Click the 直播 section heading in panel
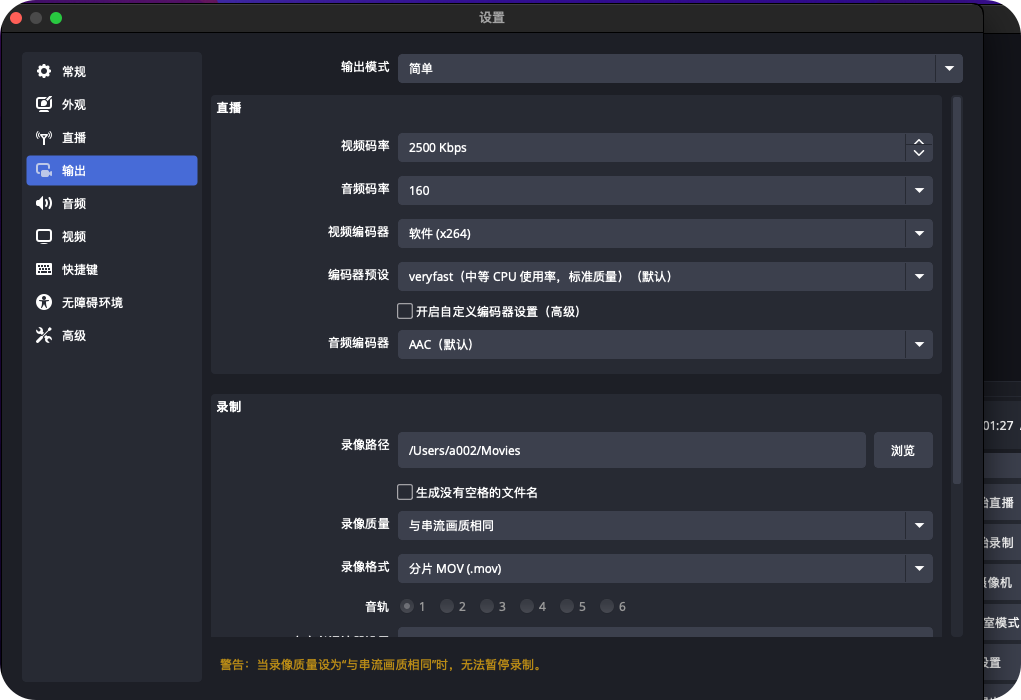The image size is (1021, 700). pyautogui.click(x=229, y=108)
